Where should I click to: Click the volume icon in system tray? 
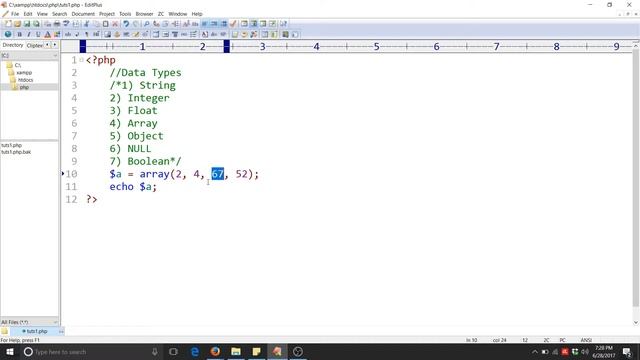pos(585,351)
